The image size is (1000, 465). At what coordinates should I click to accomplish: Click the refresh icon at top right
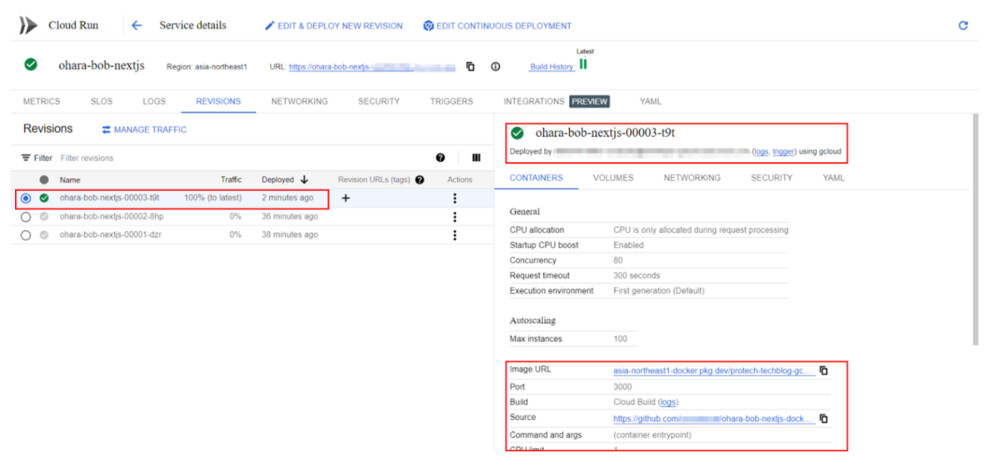point(963,26)
